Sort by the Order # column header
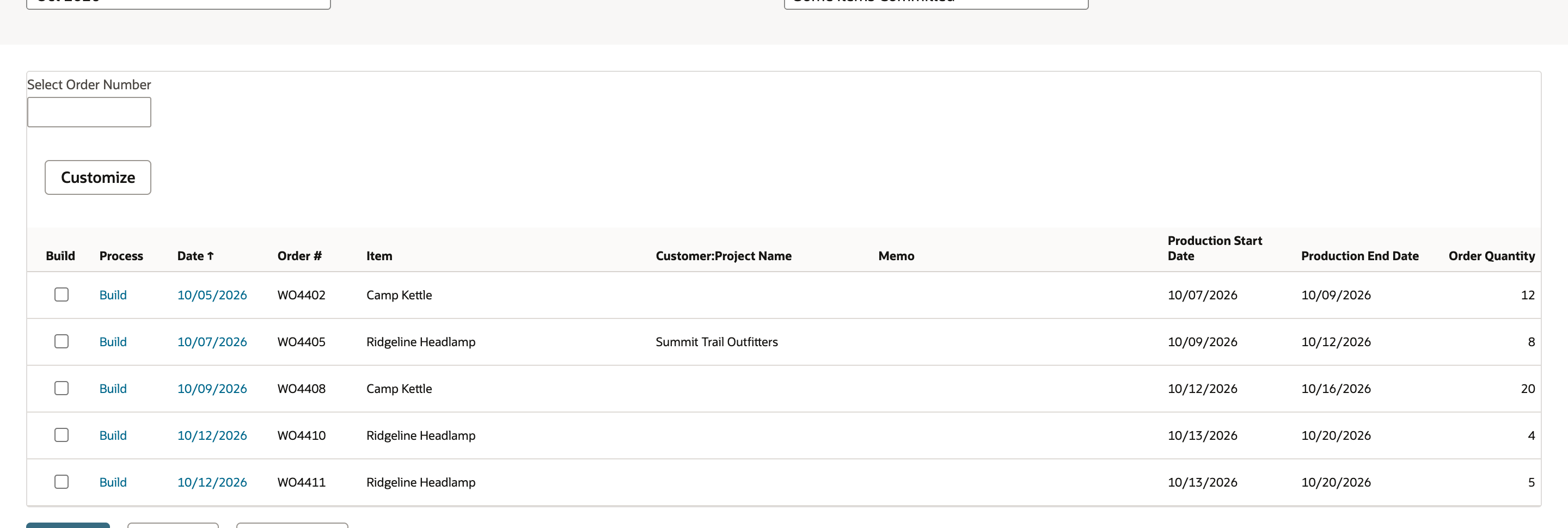This screenshot has height=528, width=1568. coord(299,256)
